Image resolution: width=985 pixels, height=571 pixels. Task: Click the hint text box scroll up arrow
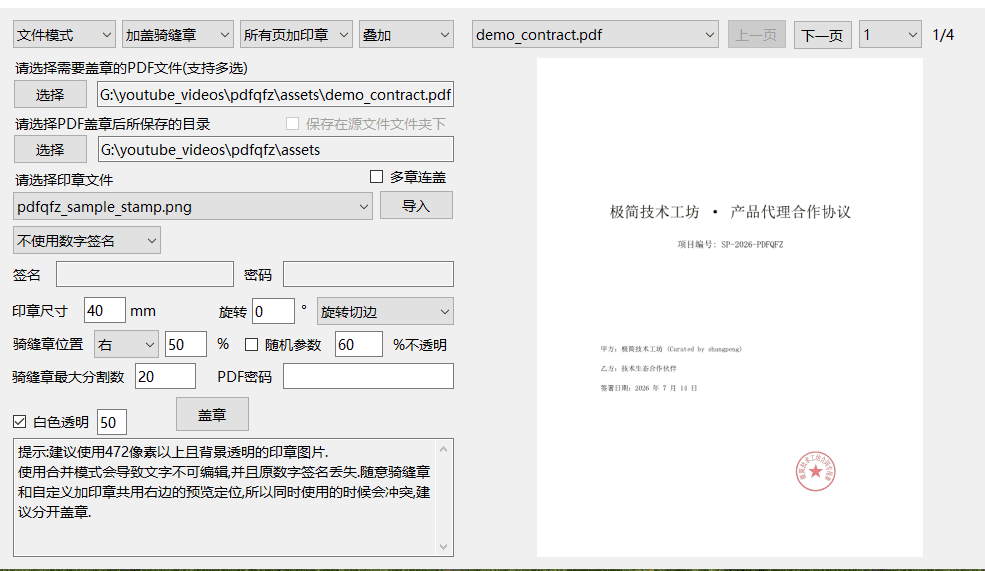(444, 449)
